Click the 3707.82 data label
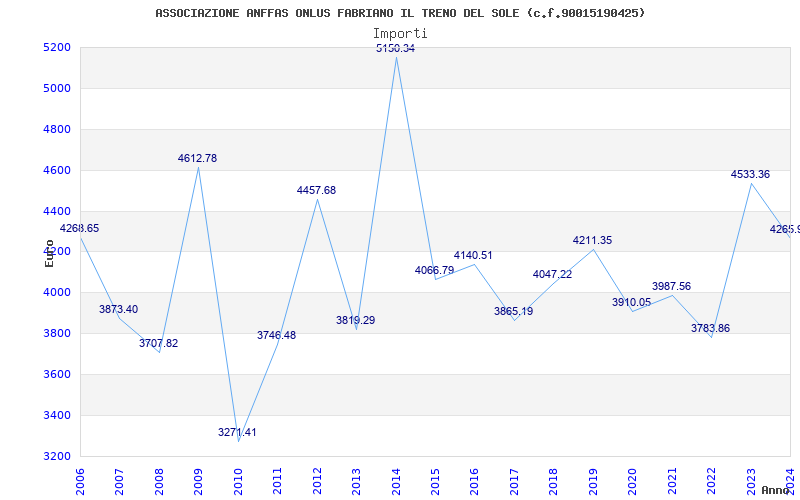The image size is (800, 500). pos(159,343)
